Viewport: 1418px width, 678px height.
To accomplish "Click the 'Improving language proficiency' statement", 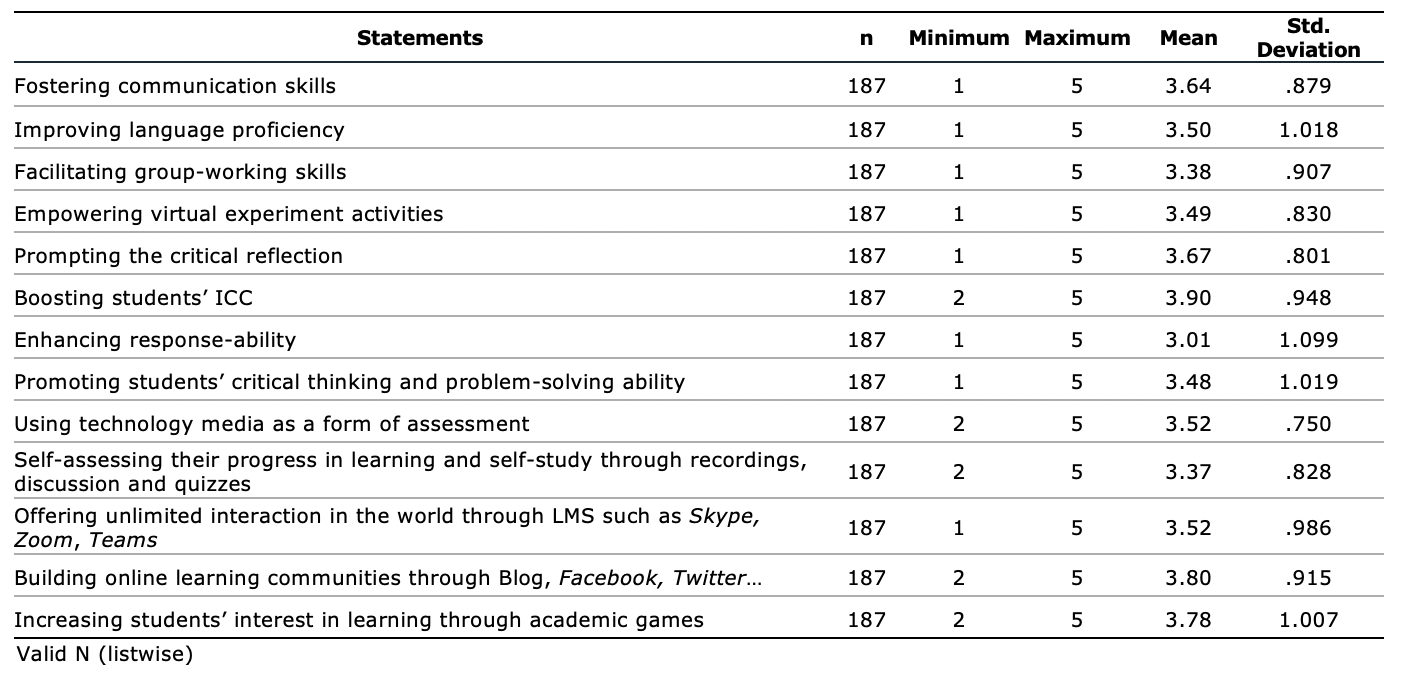I will (179, 130).
